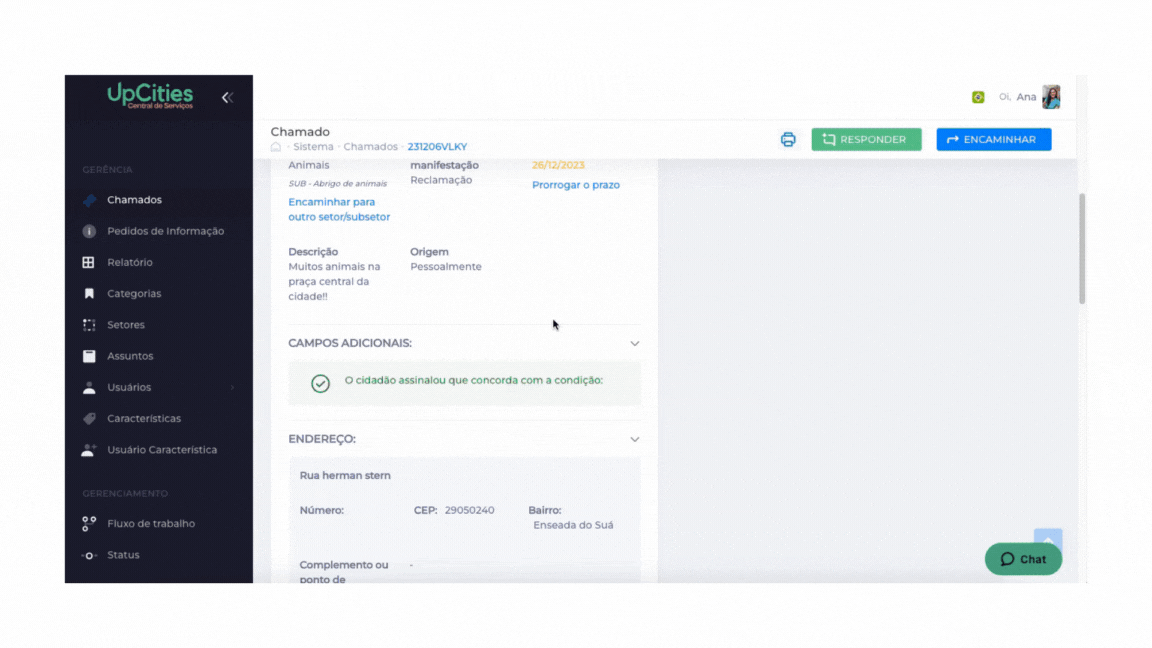Image resolution: width=1152 pixels, height=648 pixels.
Task: Open the Categorias menu item
Action: 134,294
